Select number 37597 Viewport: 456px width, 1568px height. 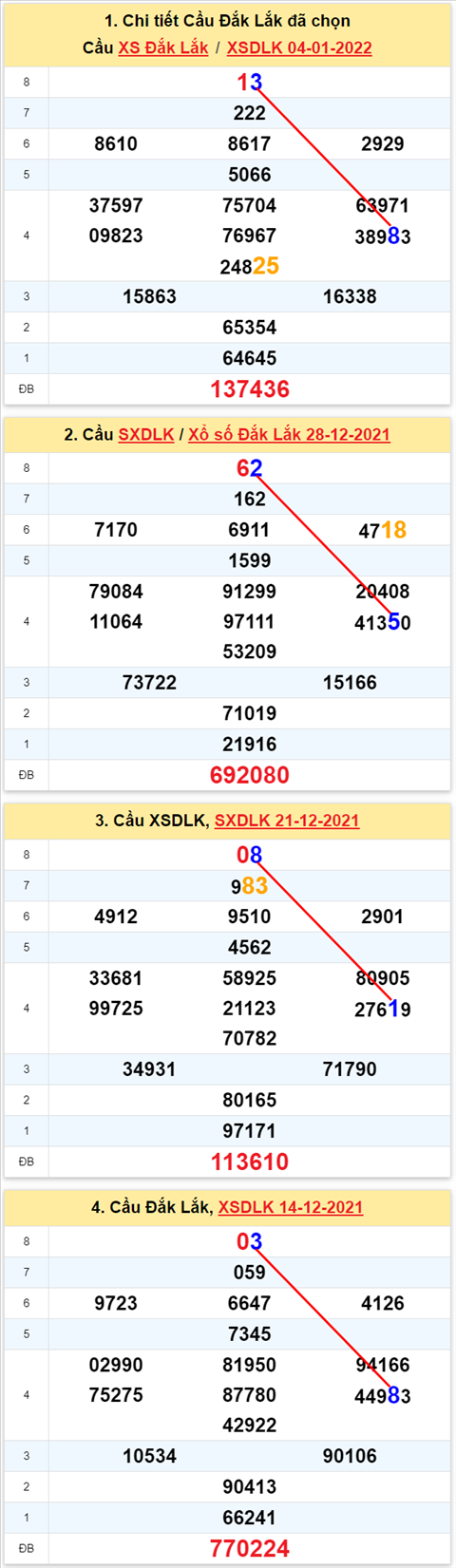tap(116, 205)
